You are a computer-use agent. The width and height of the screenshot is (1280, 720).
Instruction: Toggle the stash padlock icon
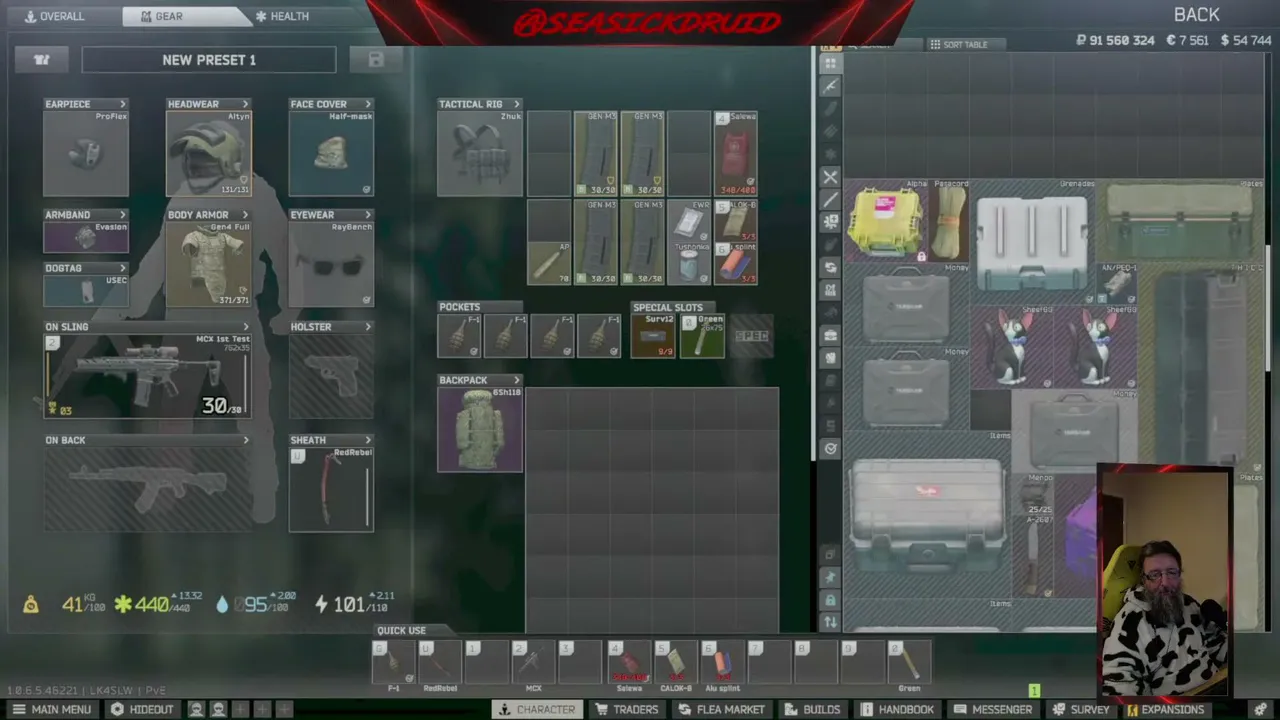pos(830,600)
